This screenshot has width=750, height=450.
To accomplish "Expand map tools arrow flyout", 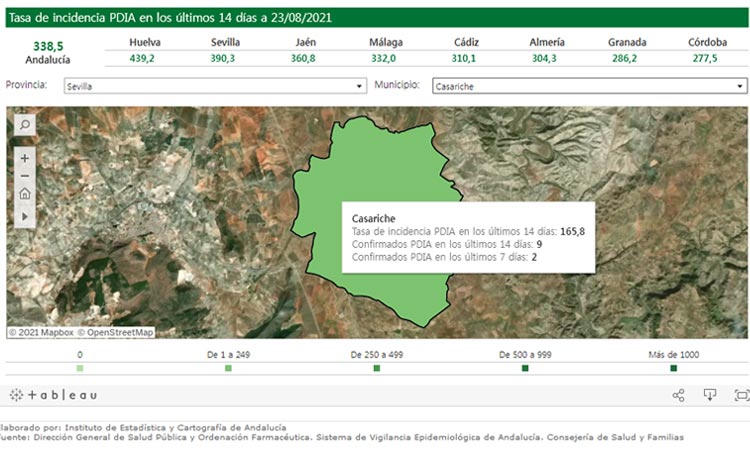I will click(x=25, y=215).
